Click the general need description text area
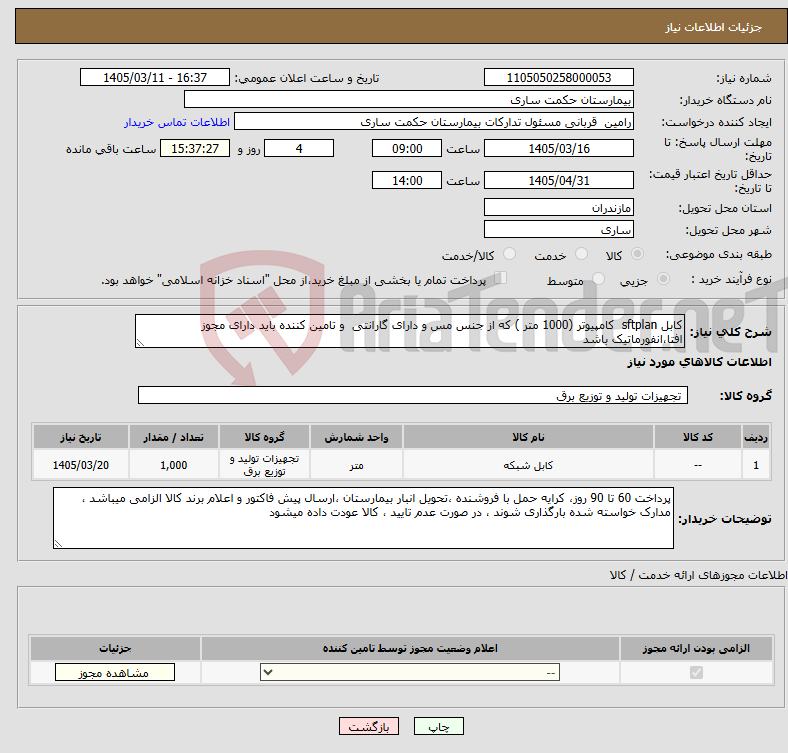The image size is (788, 753). [x=410, y=331]
